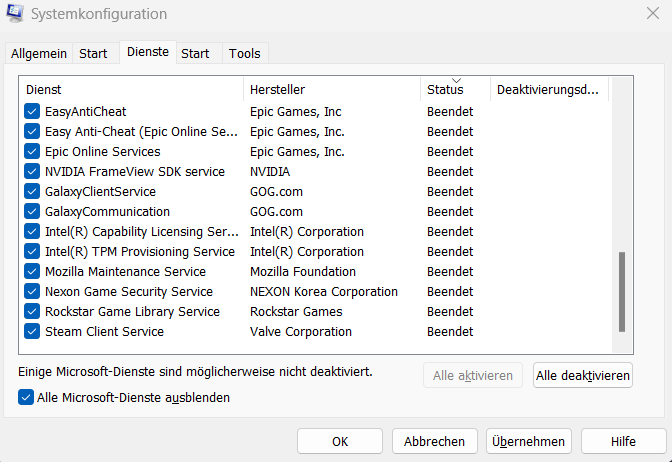Toggle Mozilla Maintenance Service checkbox
This screenshot has height=462, width=672.
(32, 272)
